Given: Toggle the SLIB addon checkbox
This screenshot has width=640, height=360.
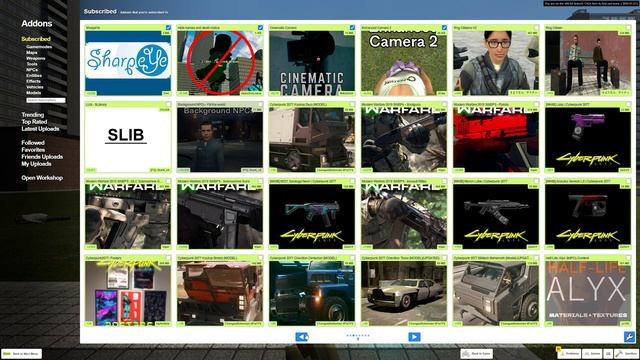Looking at the screenshot, I should [168, 104].
